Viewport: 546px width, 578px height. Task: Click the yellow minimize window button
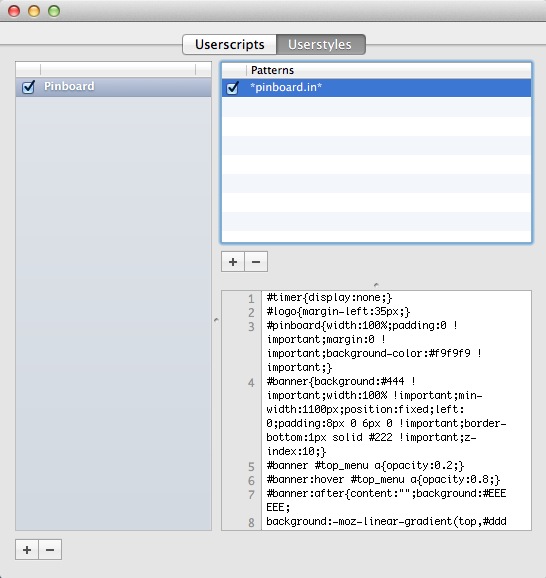click(34, 11)
